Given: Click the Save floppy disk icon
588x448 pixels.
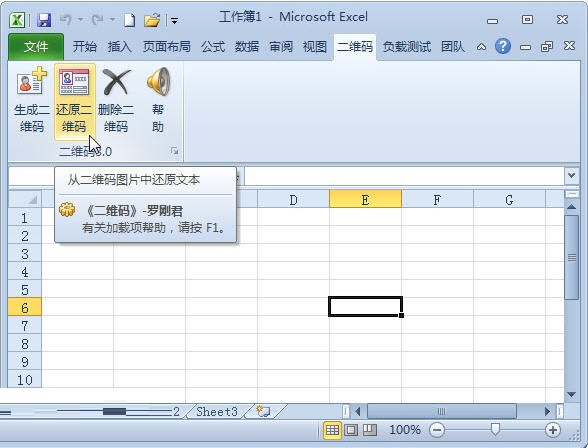Looking at the screenshot, I should 44,20.
